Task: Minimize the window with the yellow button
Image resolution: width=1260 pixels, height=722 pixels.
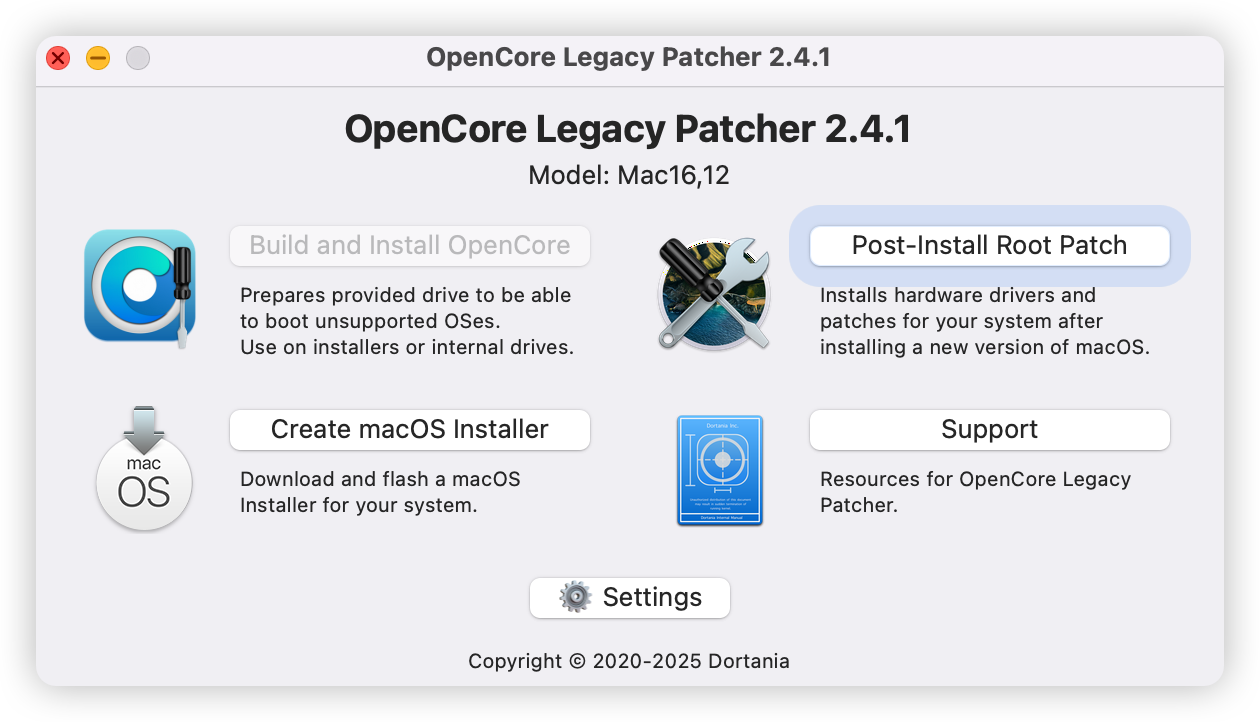Action: (x=98, y=58)
